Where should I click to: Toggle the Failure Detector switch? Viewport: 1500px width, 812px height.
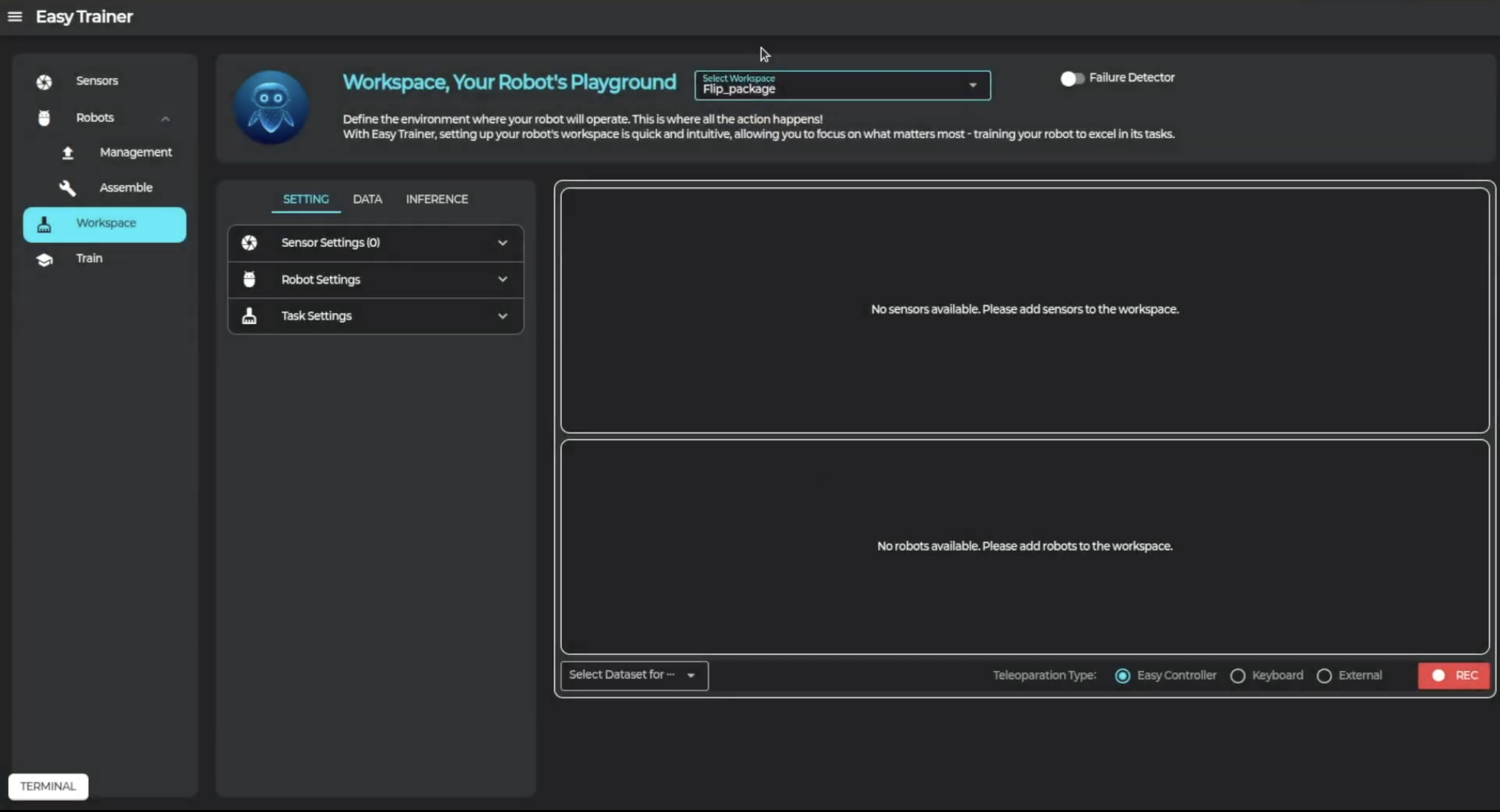[1071, 79]
